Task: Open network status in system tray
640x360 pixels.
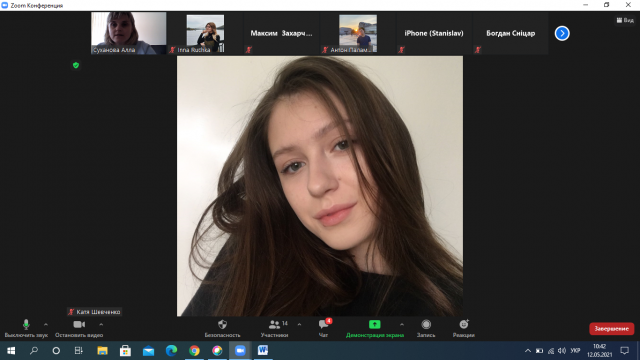Action: pos(551,351)
